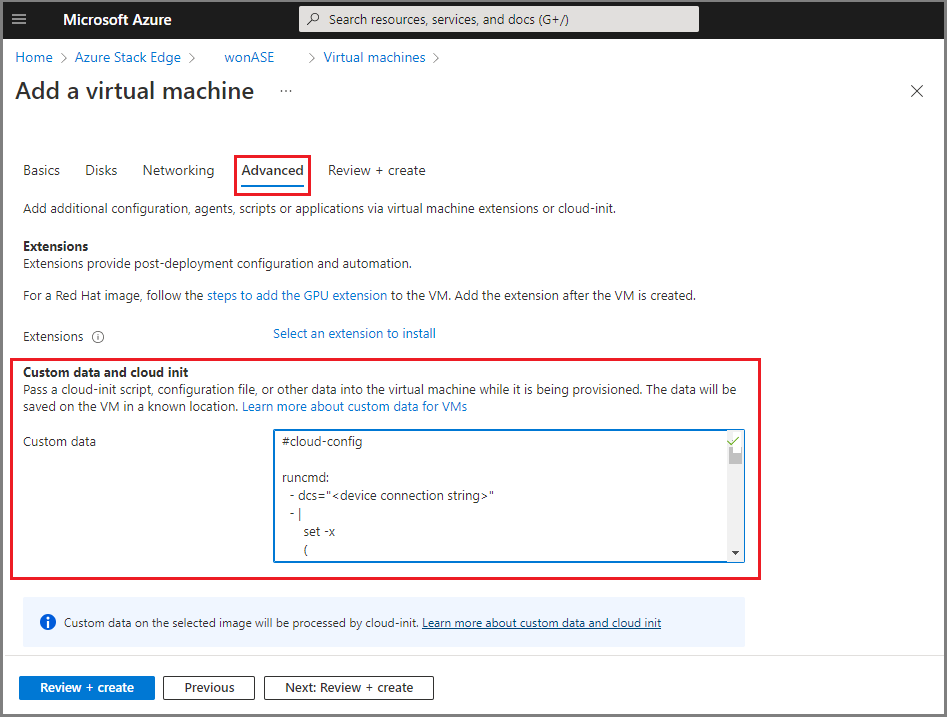The image size is (947, 717).
Task: Select the Review + create tab
Action: [376, 170]
